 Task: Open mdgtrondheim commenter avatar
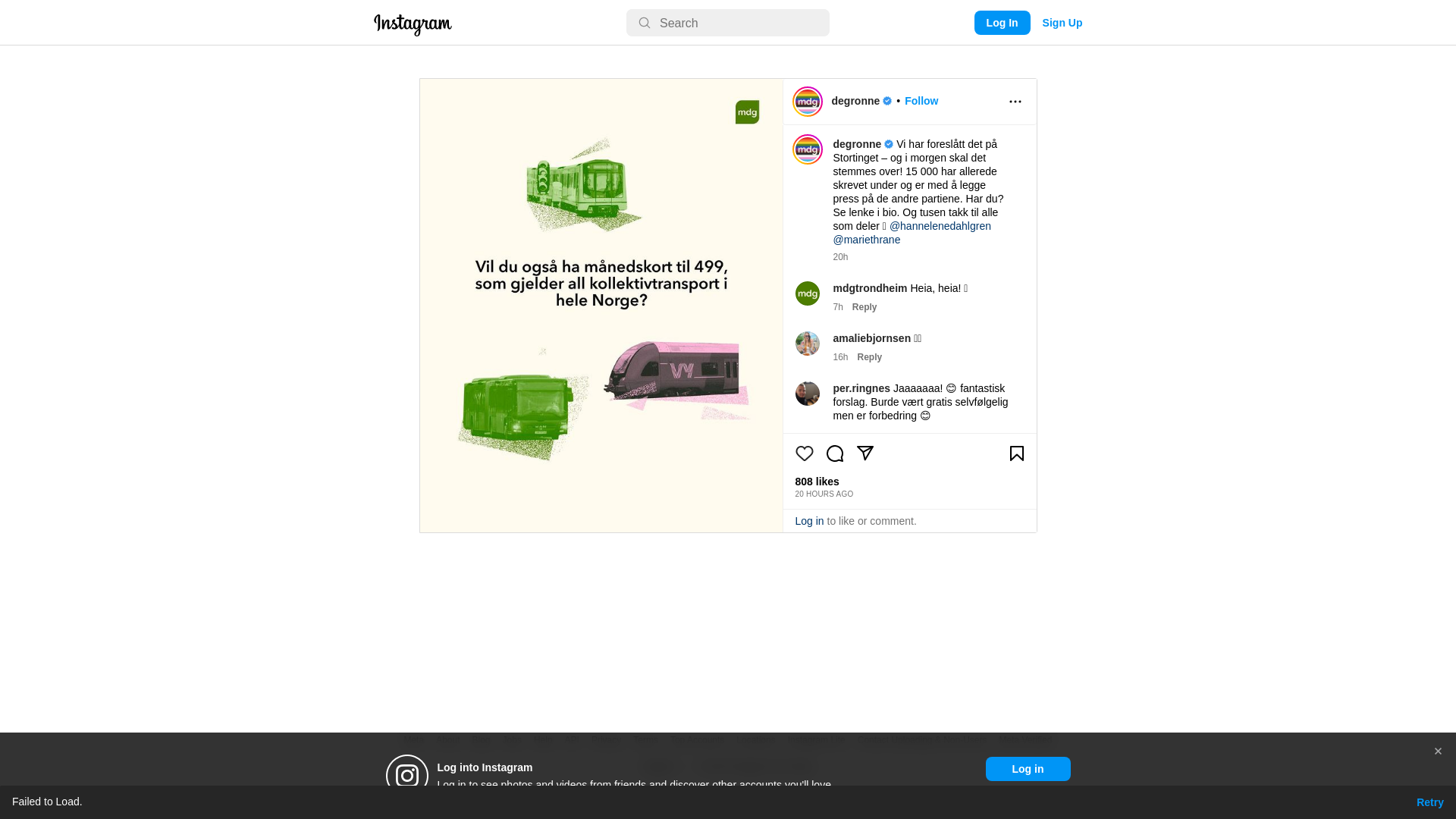tap(808, 293)
